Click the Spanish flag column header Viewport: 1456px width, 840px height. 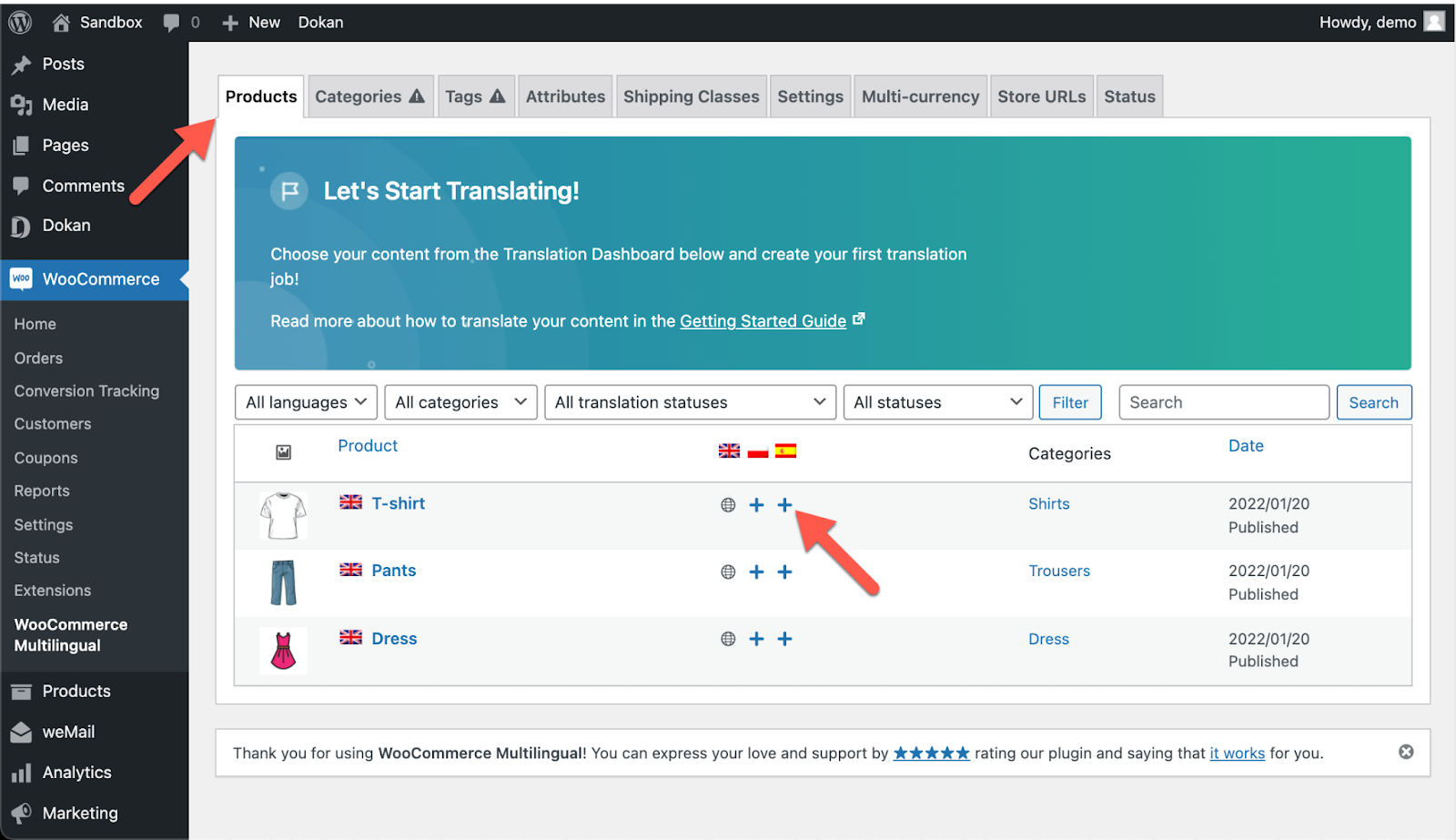tap(786, 450)
